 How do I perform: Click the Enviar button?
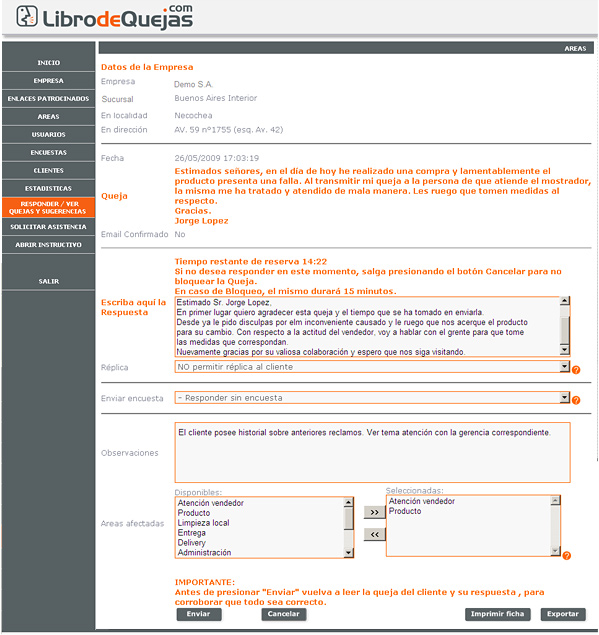[199, 614]
